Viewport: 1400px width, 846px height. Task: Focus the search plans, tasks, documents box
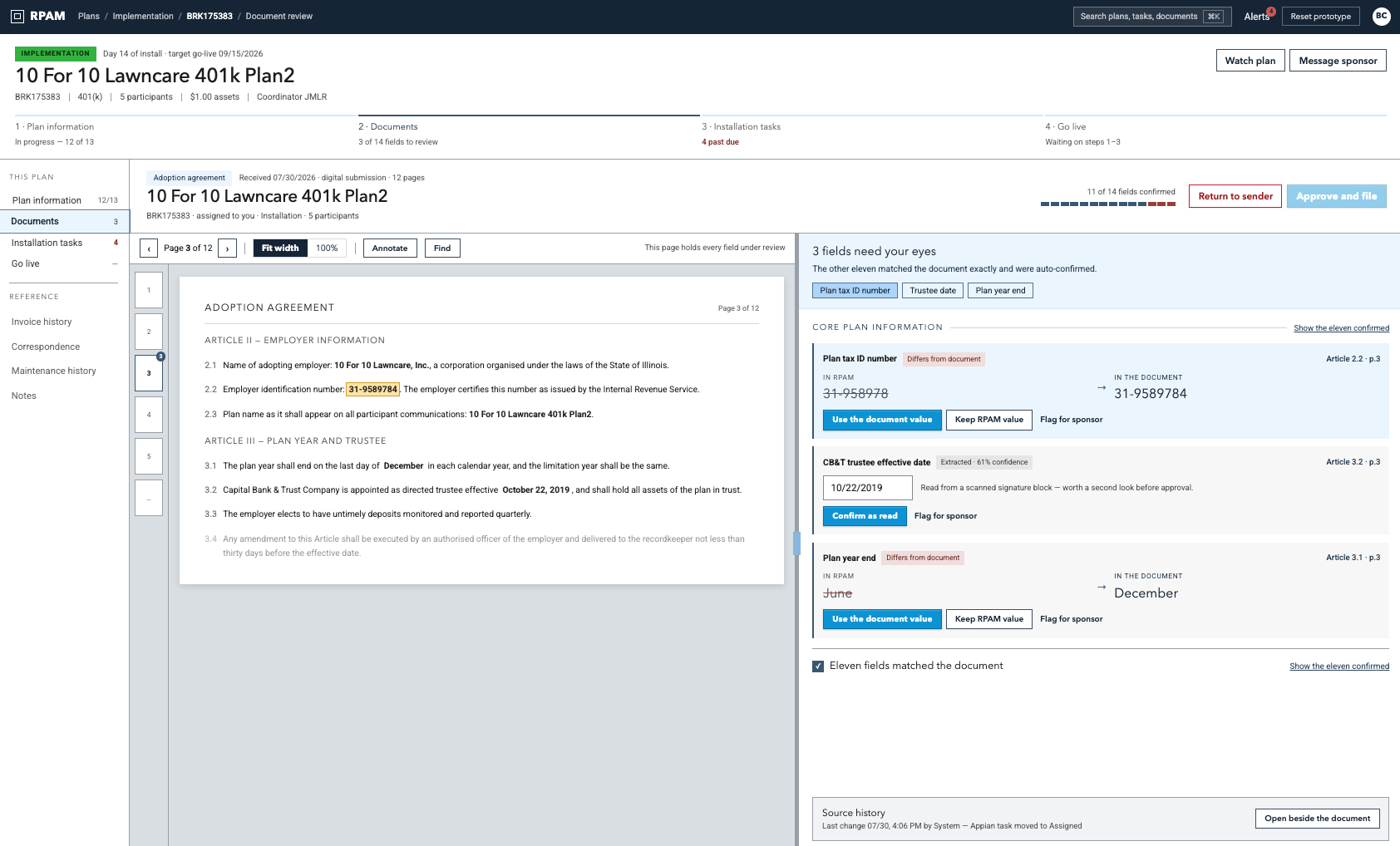pos(1152,16)
